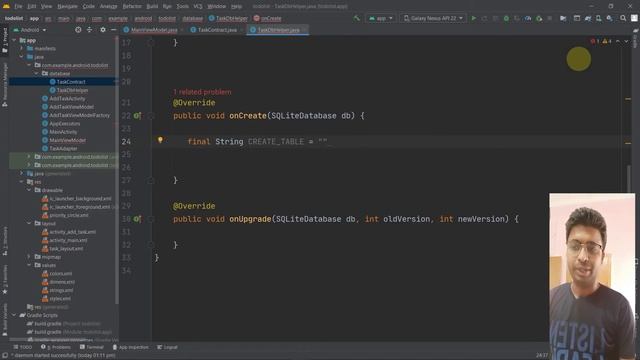Viewport: 640px width, 360px height.
Task: Open the File menu
Action: click(18, 7)
